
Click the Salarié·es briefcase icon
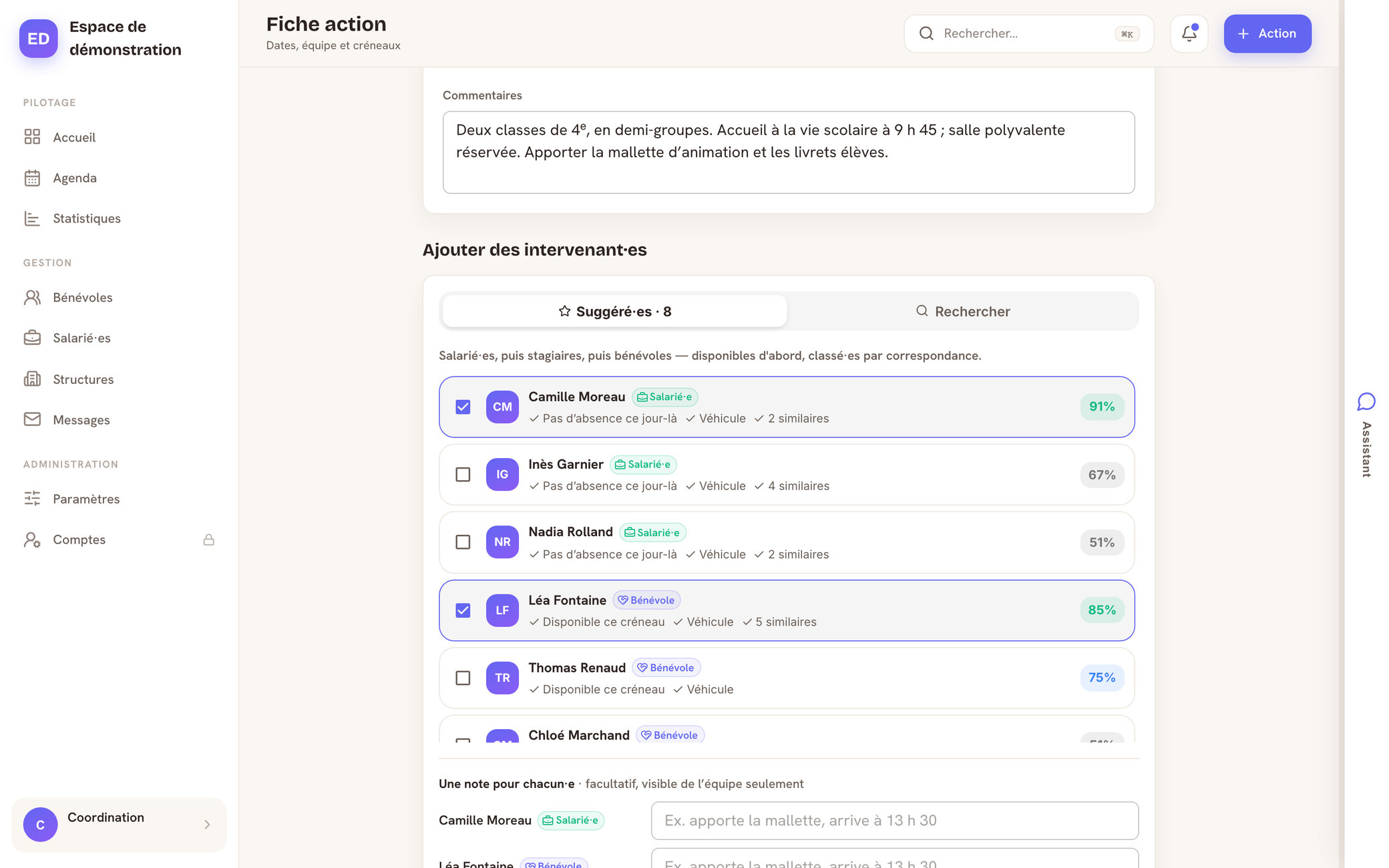pyautogui.click(x=32, y=338)
